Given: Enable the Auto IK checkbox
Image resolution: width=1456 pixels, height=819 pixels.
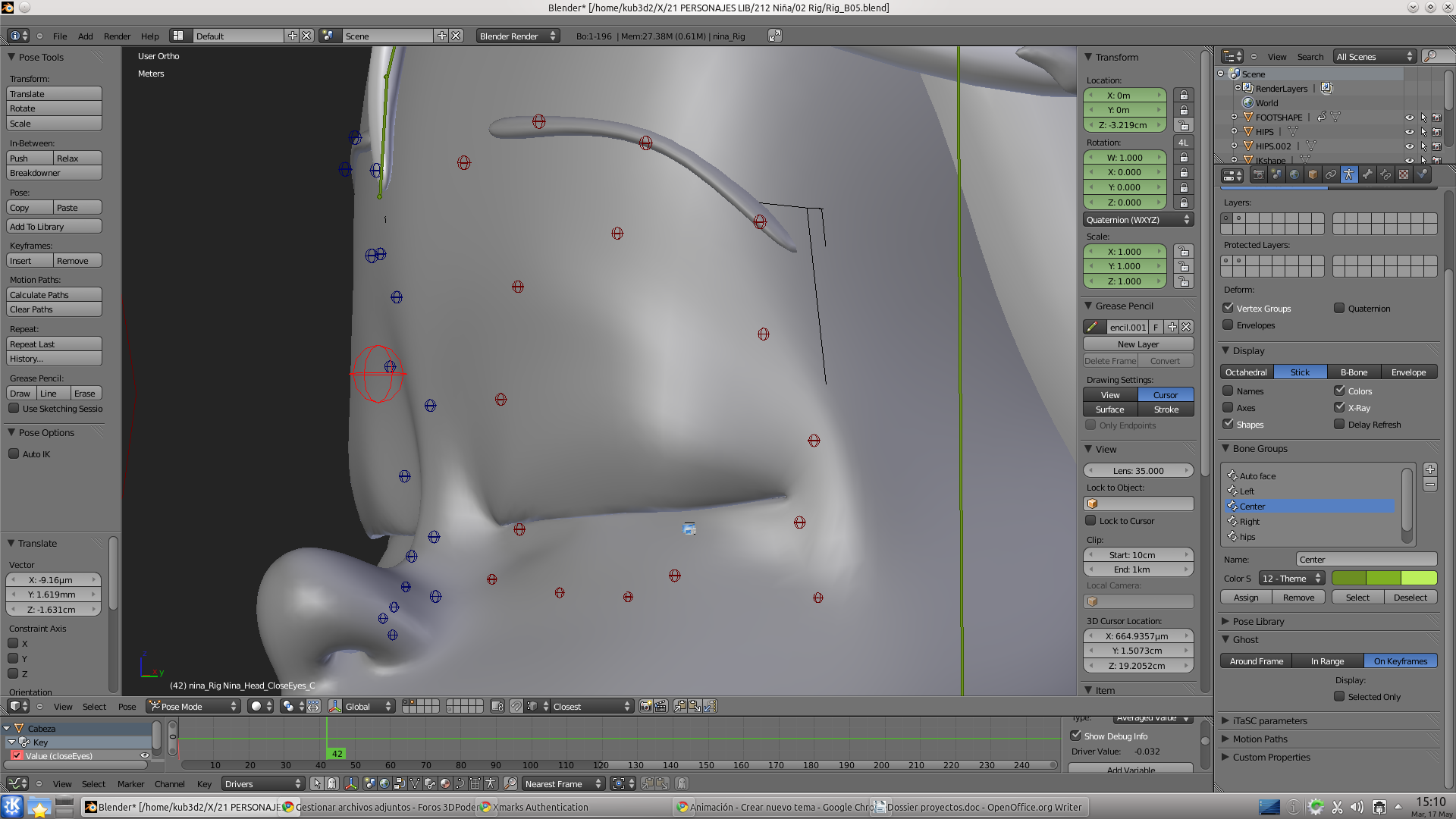Looking at the screenshot, I should tap(14, 454).
